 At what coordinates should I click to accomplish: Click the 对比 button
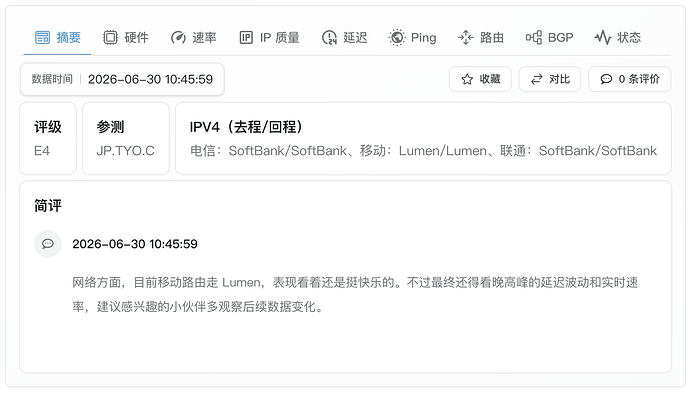[550, 79]
